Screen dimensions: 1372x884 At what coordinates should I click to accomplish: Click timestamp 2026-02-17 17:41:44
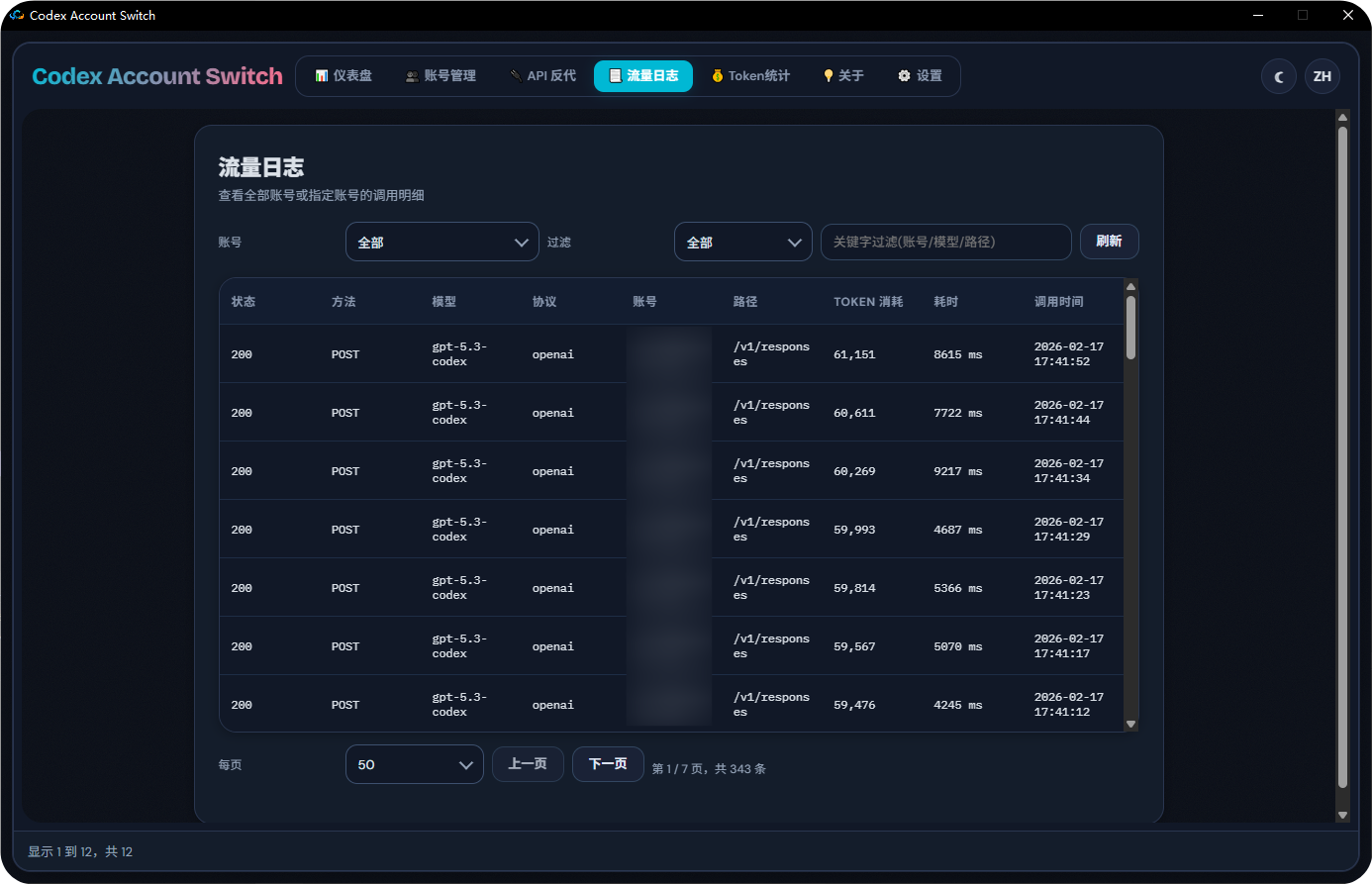click(x=1069, y=413)
